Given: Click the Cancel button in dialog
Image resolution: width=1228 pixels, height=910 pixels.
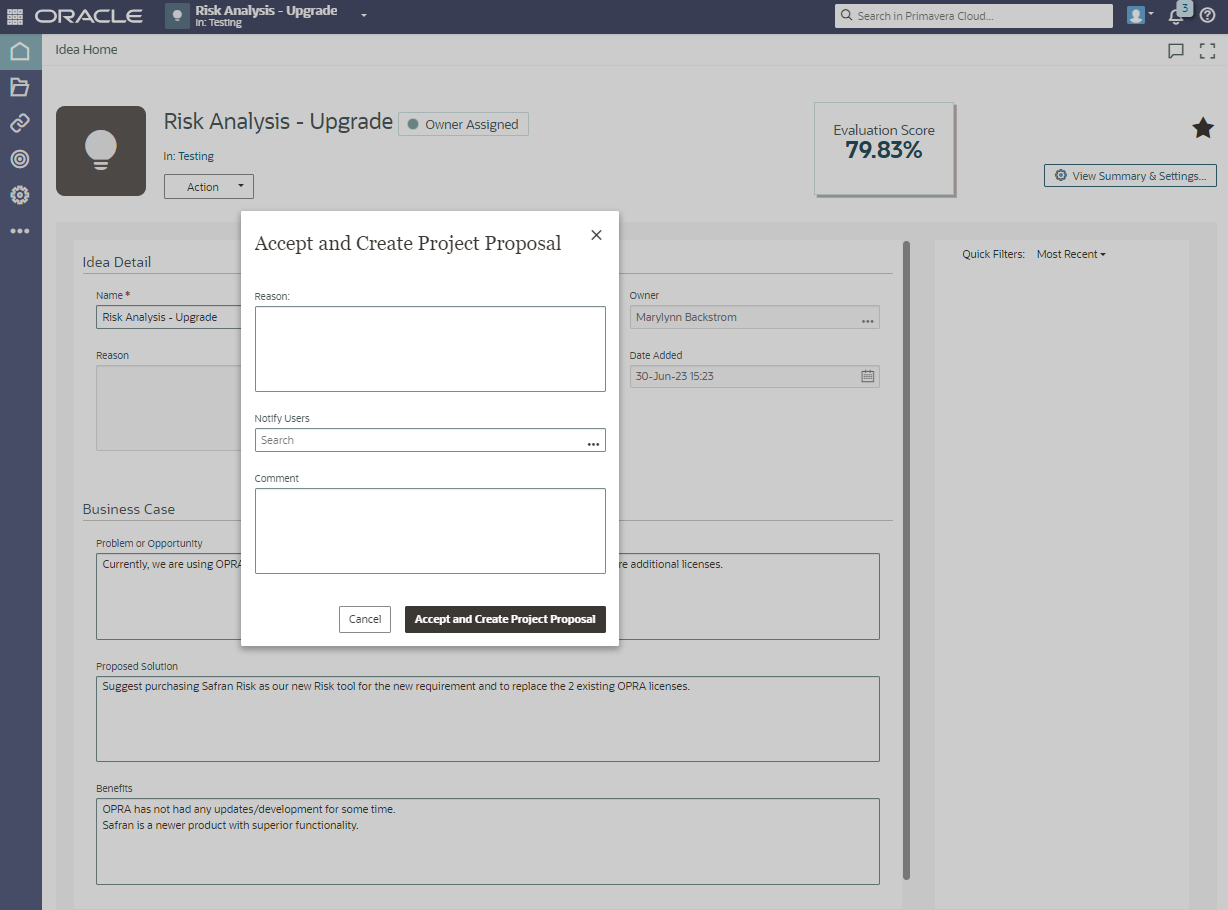Looking at the screenshot, I should coord(365,619).
